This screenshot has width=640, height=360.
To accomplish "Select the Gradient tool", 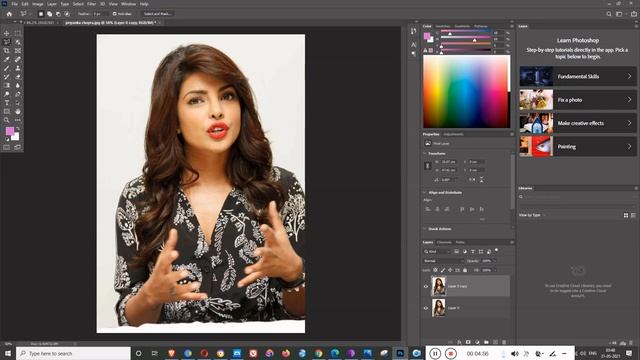I will click(7, 85).
